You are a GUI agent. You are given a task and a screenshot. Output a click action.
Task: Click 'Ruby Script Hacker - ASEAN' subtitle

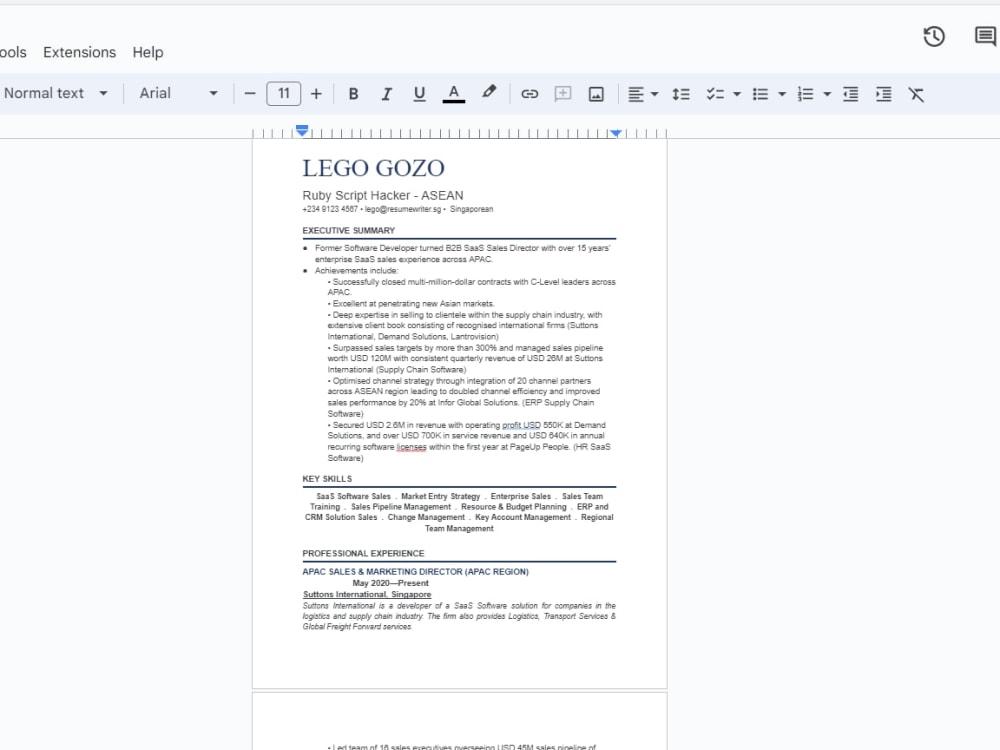coord(383,195)
